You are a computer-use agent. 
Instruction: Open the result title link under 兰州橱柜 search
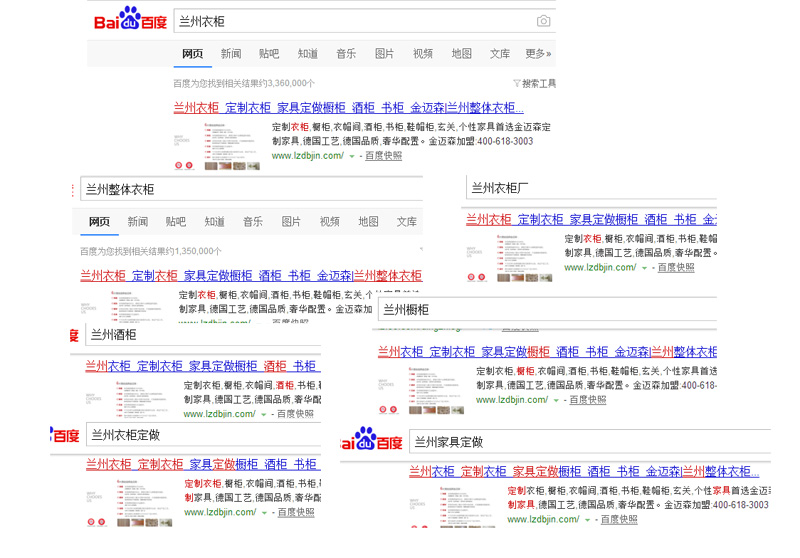(x=547, y=352)
